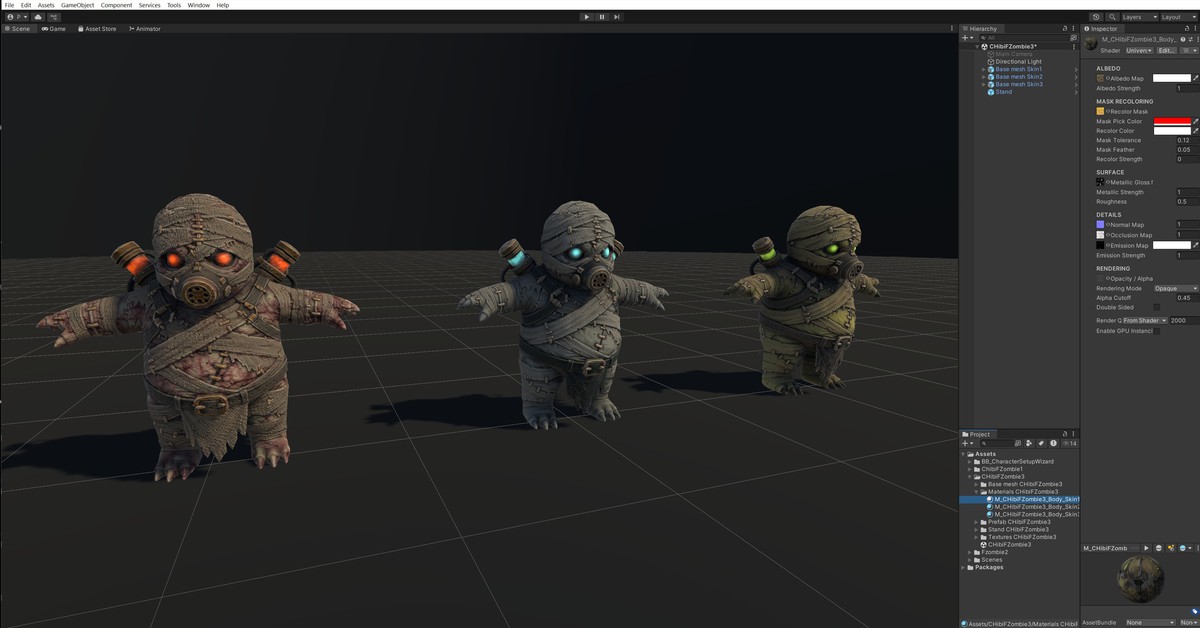Collapse the Materials CHibiFZombie3 folder
1200x628 pixels.
tap(976, 492)
